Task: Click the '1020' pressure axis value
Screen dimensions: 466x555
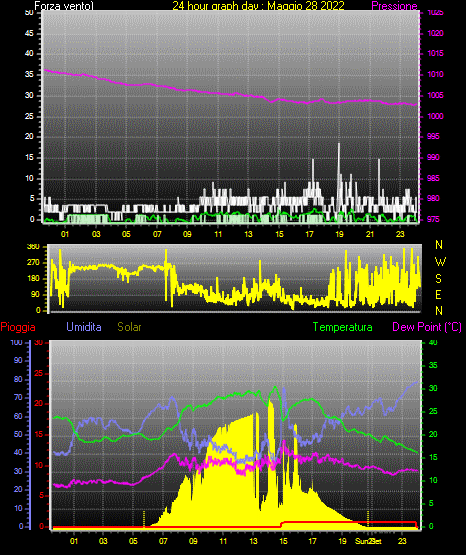Action: (x=435, y=33)
